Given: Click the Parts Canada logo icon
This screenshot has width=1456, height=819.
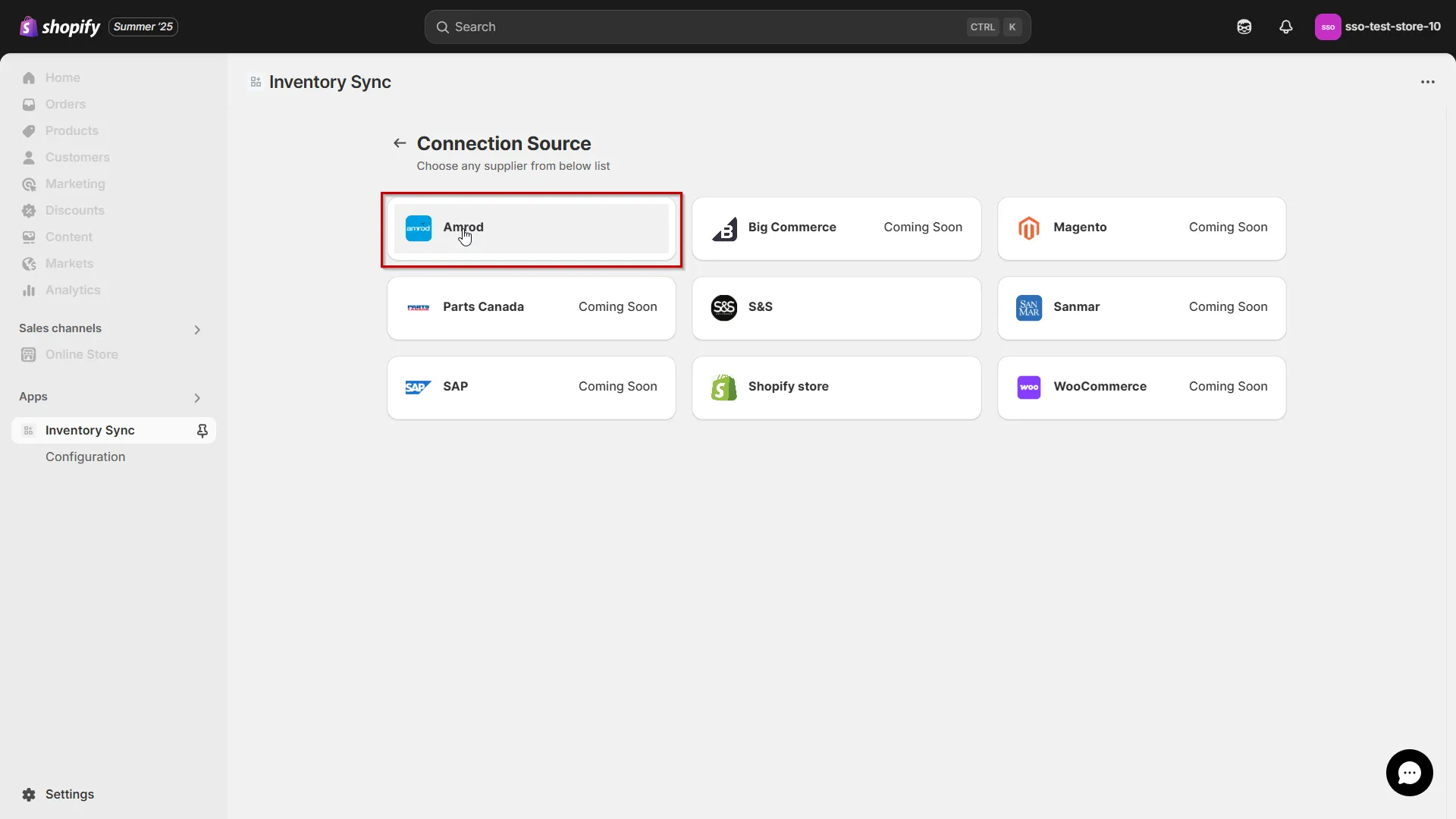Looking at the screenshot, I should tap(419, 308).
